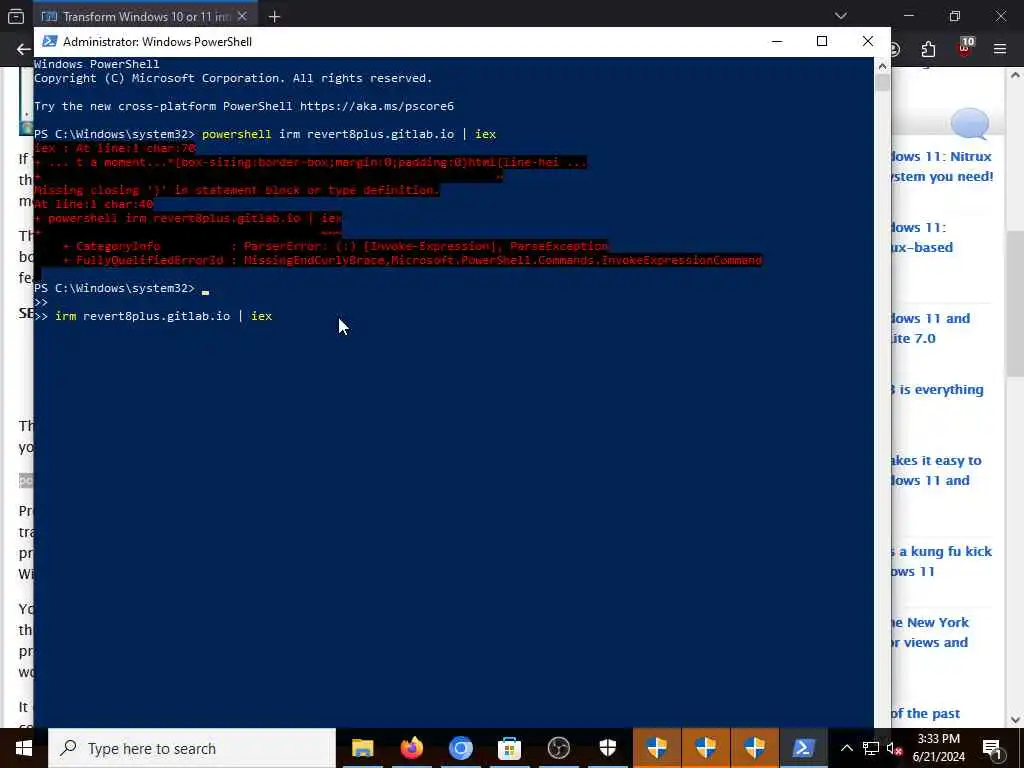Click the muted volume tray icon
Screen dimensions: 1024x768
pyautogui.click(x=894, y=749)
